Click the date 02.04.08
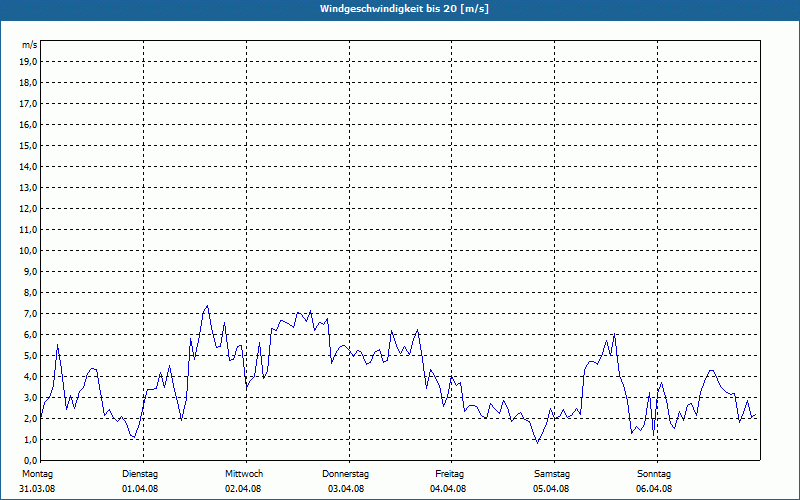 (243, 489)
